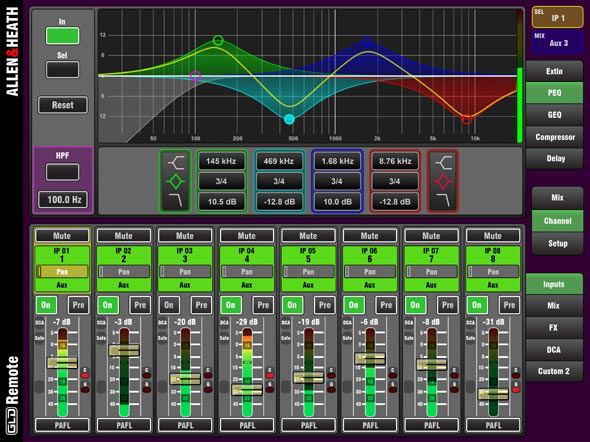Select the green band bell shape icon
Viewport: 590px width, 442px height.
point(176,182)
